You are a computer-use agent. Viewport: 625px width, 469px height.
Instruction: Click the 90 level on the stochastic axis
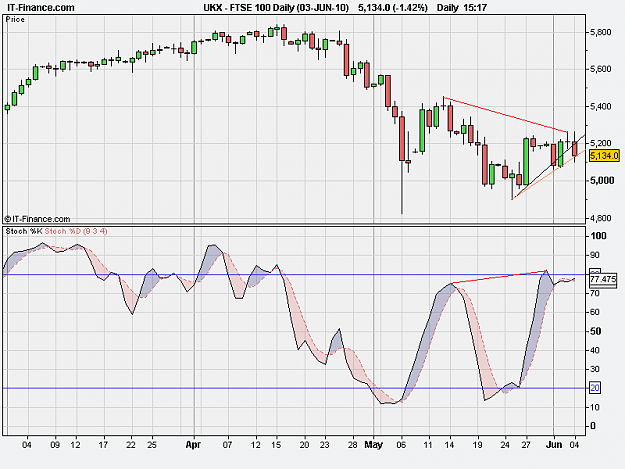[x=595, y=255]
